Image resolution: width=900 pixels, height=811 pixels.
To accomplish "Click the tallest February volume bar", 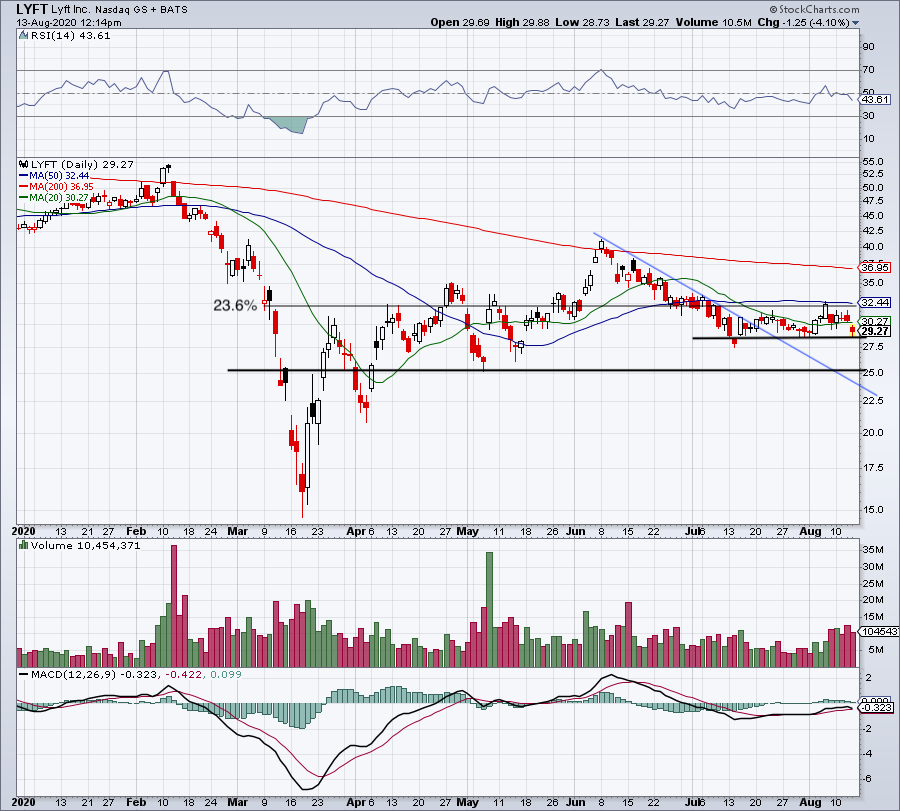I will [x=174, y=606].
